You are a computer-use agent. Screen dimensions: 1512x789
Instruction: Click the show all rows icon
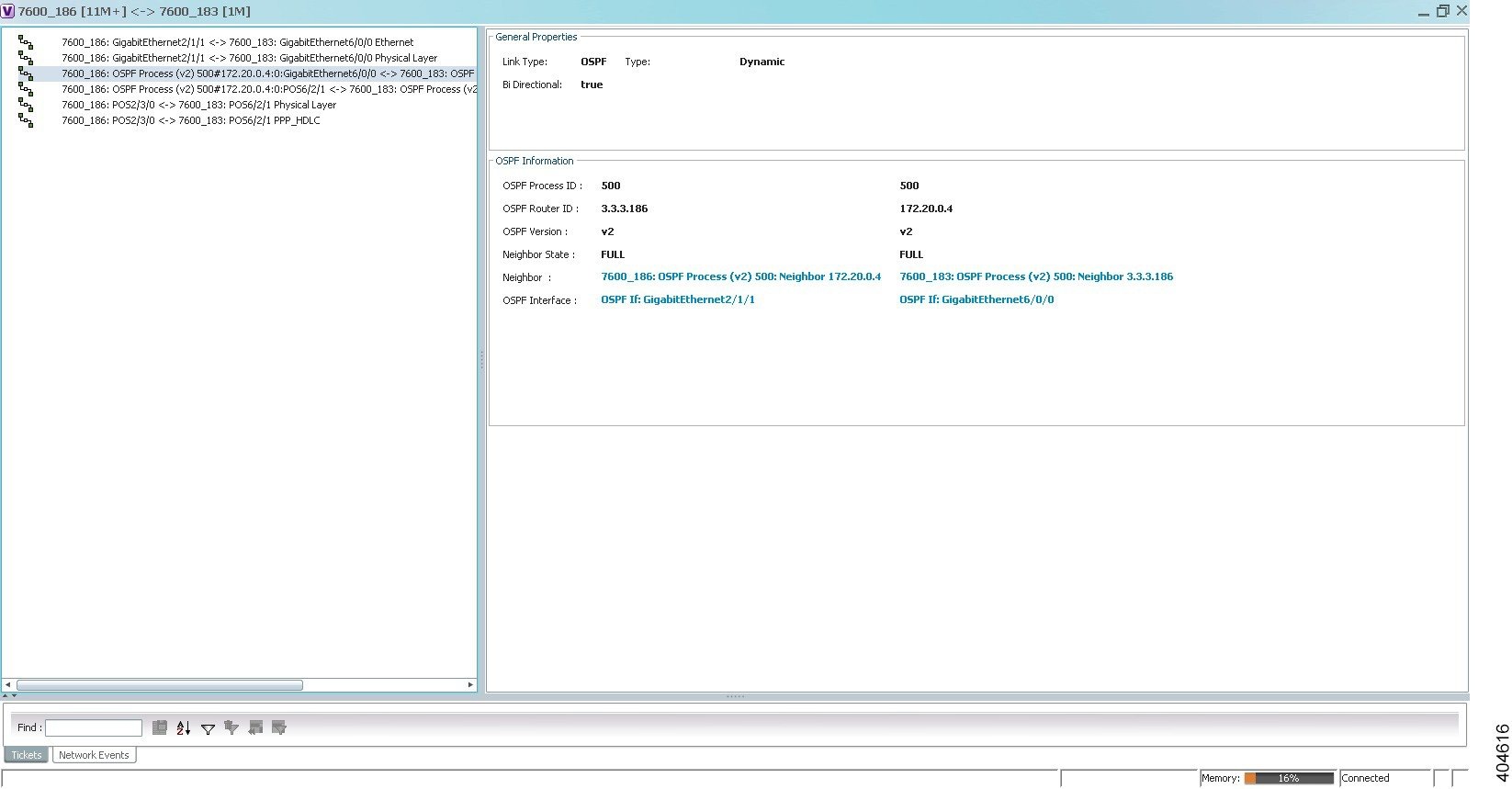255,727
